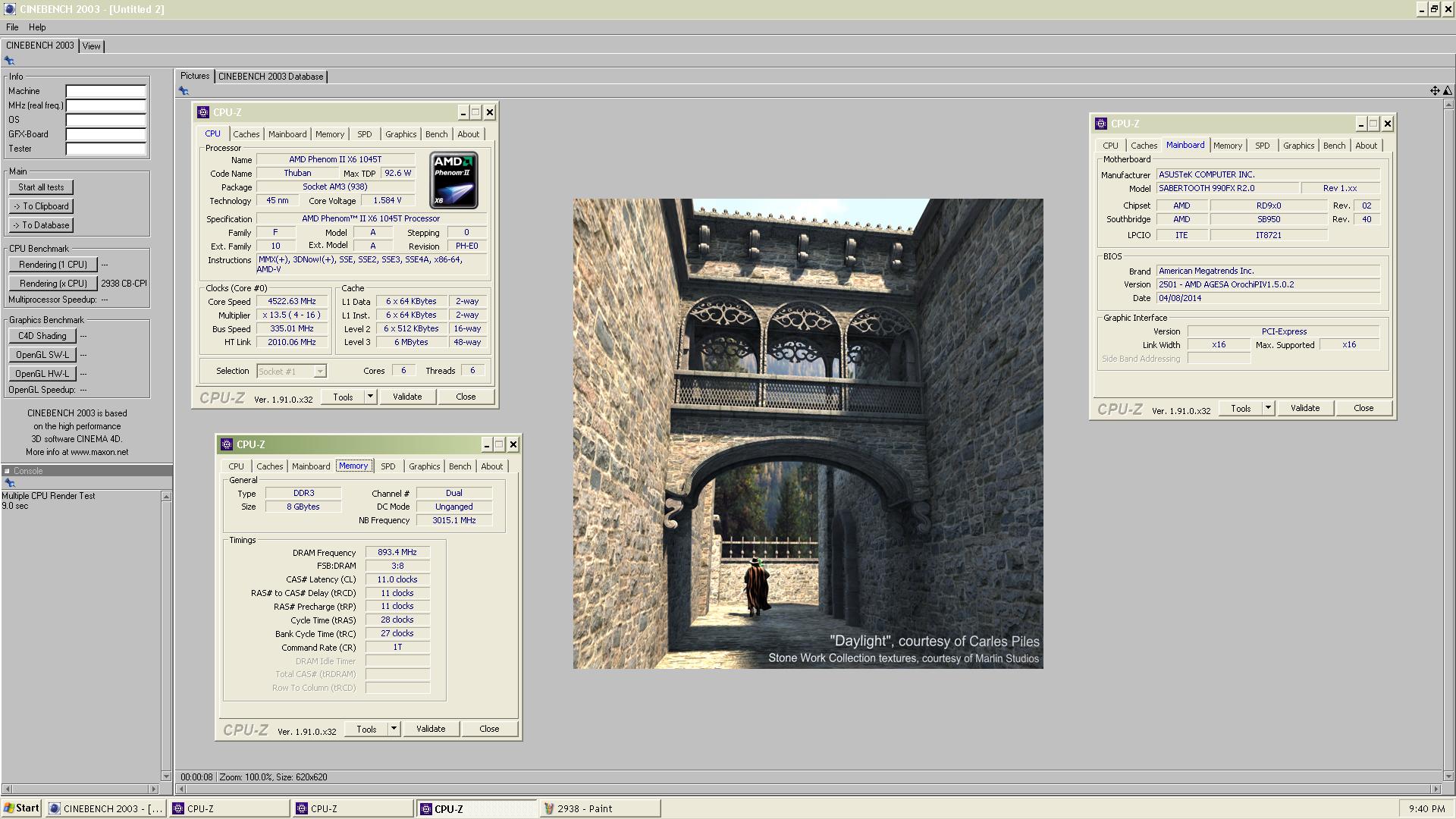Open the Start menu
The width and height of the screenshot is (1456, 819).
(22, 808)
